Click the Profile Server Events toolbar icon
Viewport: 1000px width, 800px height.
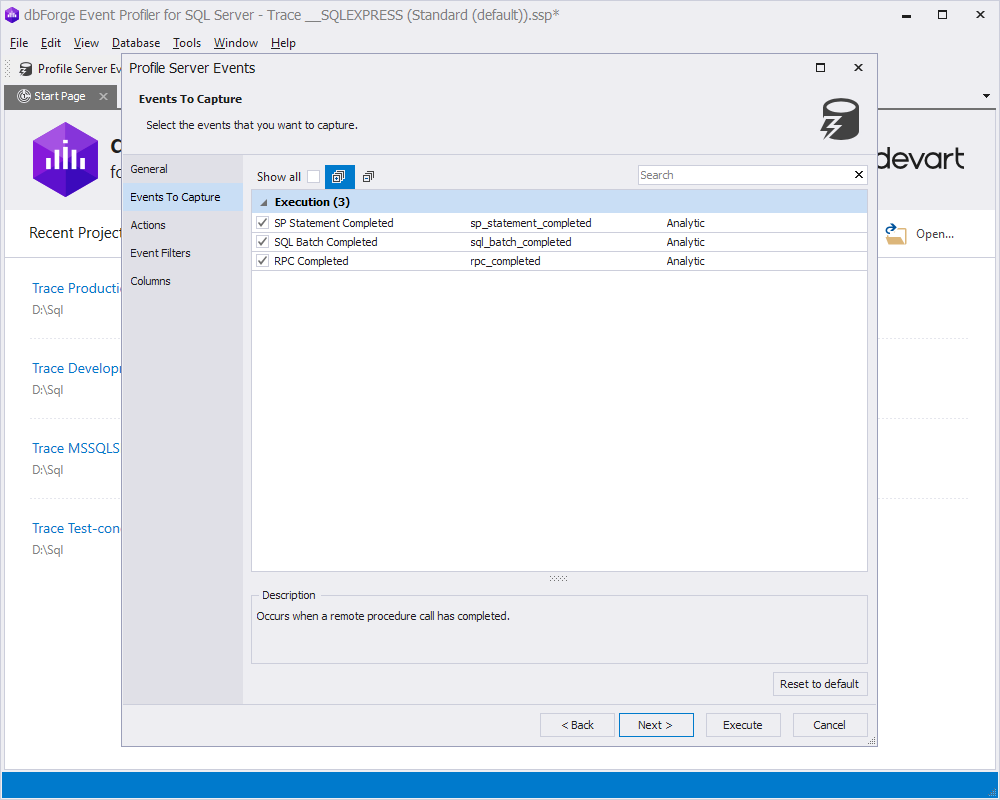pos(26,69)
